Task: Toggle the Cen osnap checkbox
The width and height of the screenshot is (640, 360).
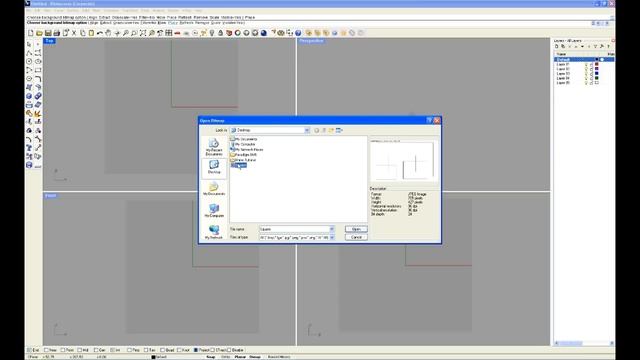Action: [x=96, y=350]
